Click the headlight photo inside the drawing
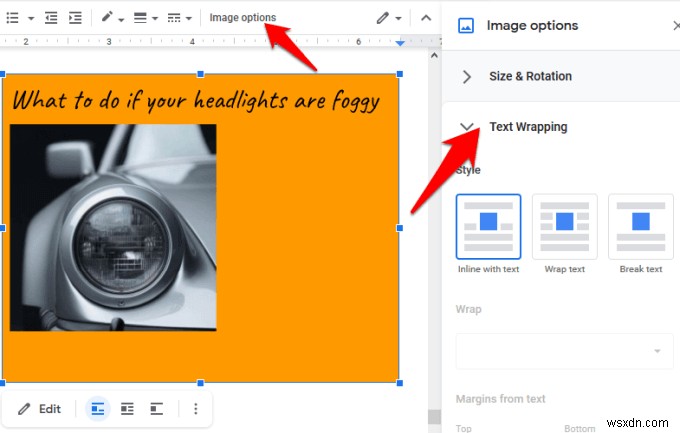 click(x=113, y=227)
